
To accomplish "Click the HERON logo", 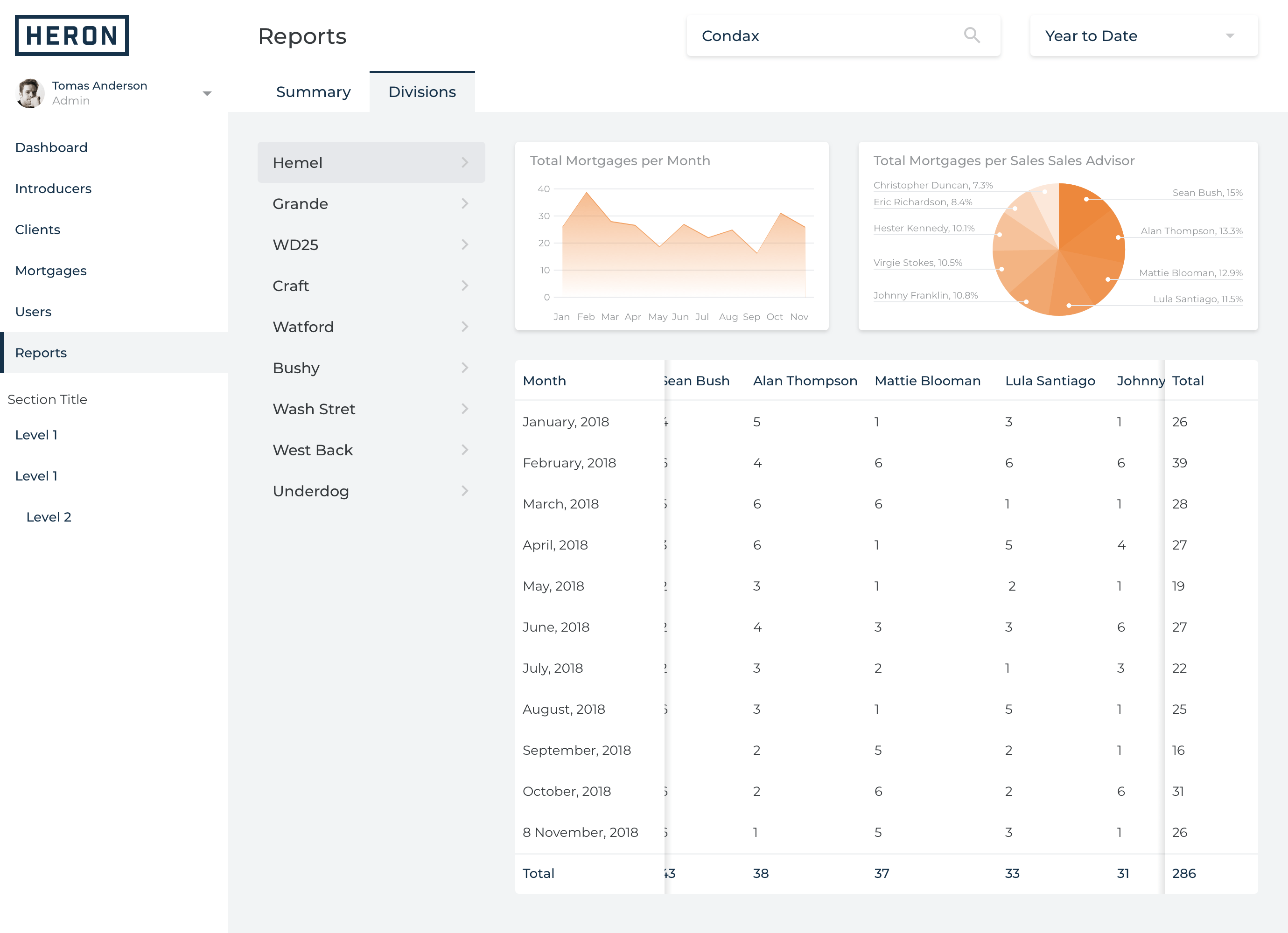I will (x=71, y=35).
